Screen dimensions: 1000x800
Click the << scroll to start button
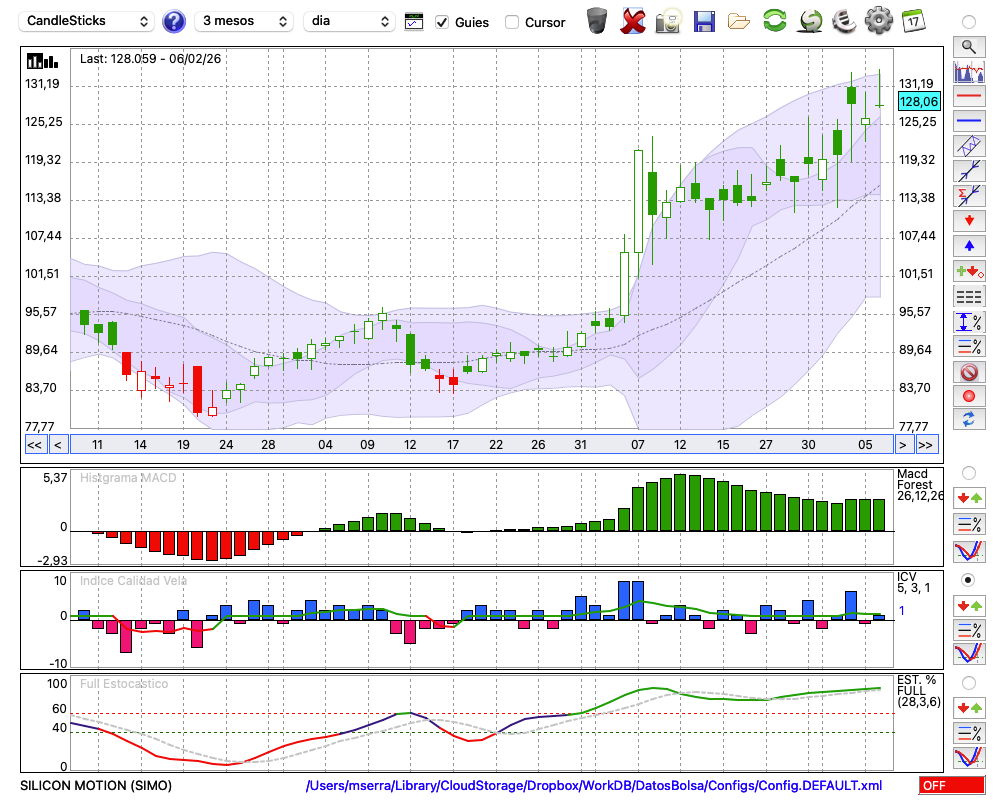[x=34, y=445]
